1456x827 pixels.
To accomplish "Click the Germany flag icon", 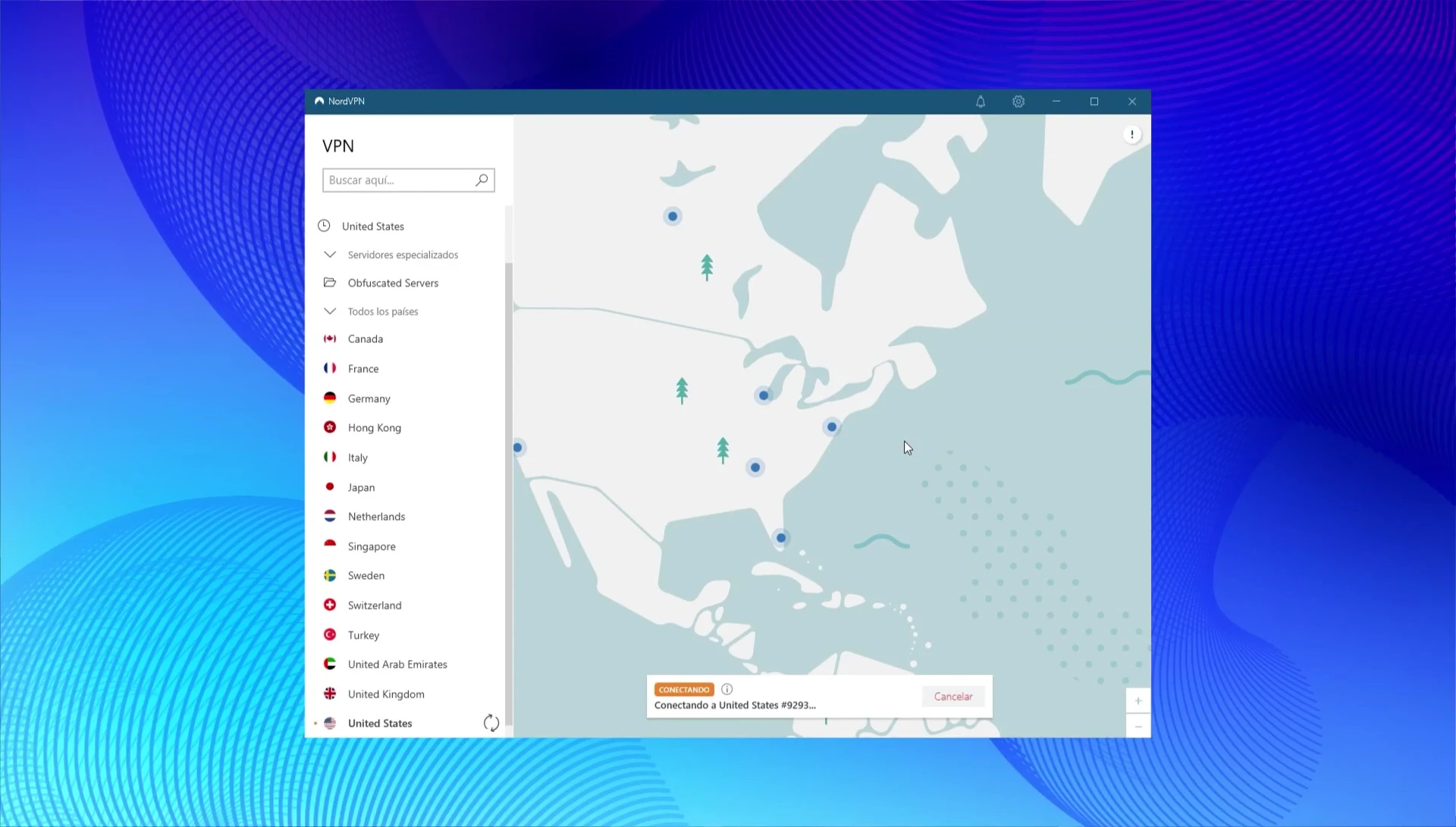I will (330, 398).
